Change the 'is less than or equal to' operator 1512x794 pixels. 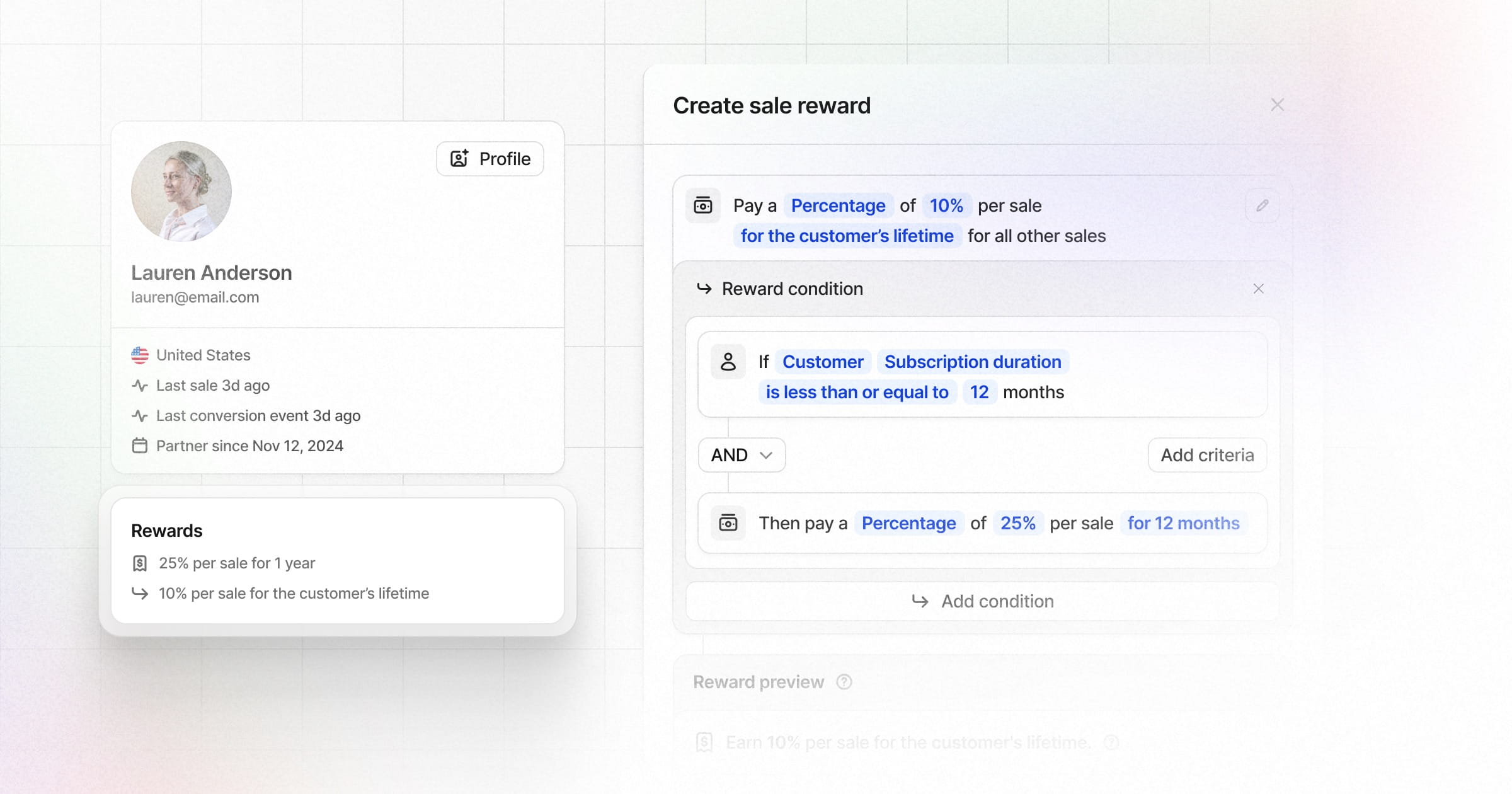(857, 392)
